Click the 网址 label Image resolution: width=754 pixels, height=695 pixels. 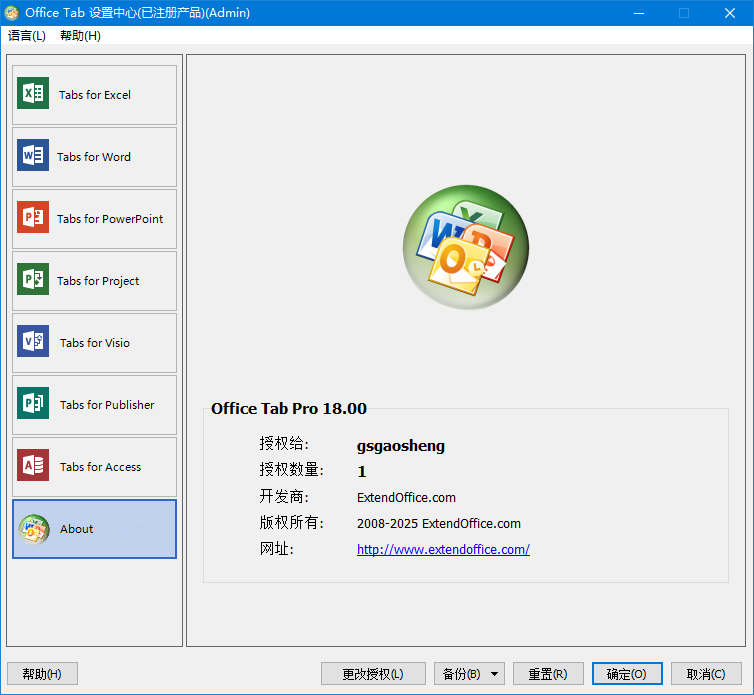(x=276, y=548)
